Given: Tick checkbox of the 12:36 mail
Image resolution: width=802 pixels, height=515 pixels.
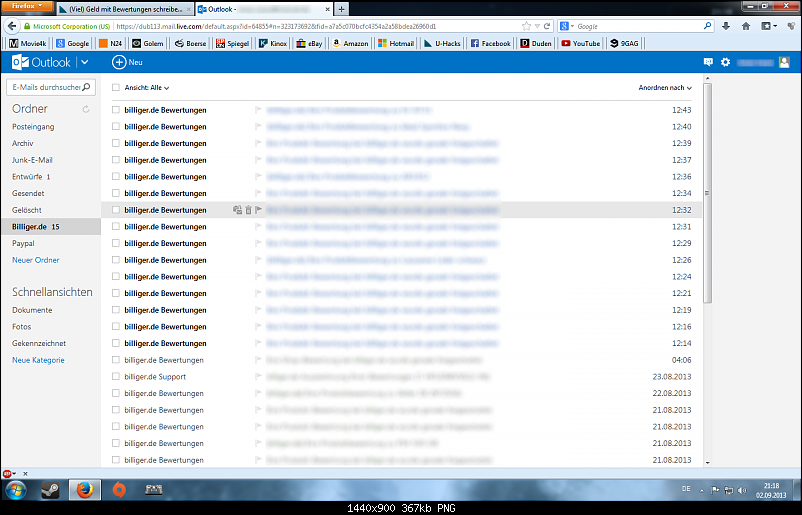Looking at the screenshot, I should coord(116,176).
